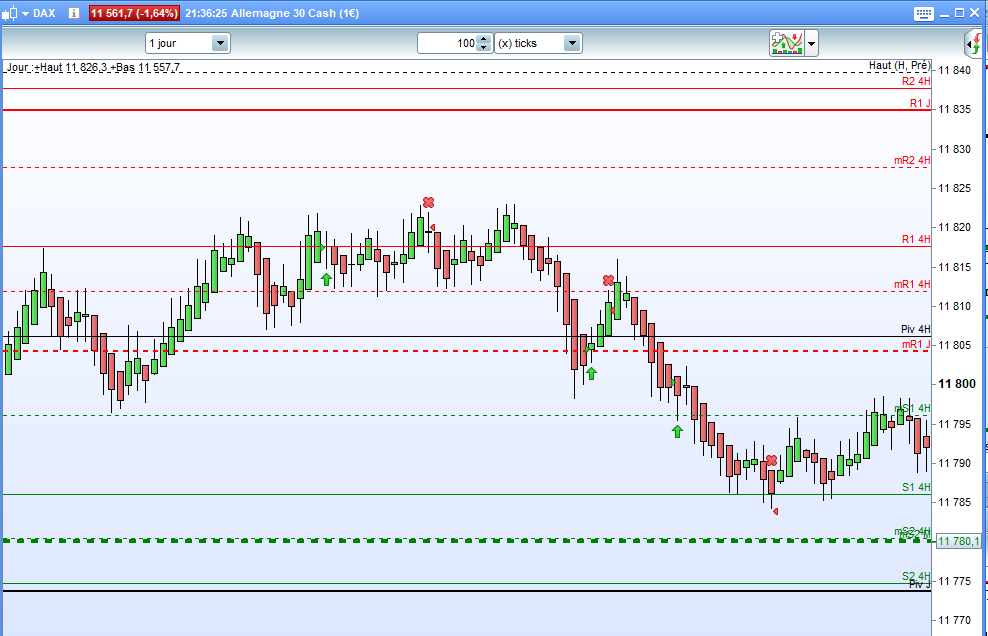The width and height of the screenshot is (988, 636).
Task: Click the 11 770 price axis label
Action: [955, 620]
